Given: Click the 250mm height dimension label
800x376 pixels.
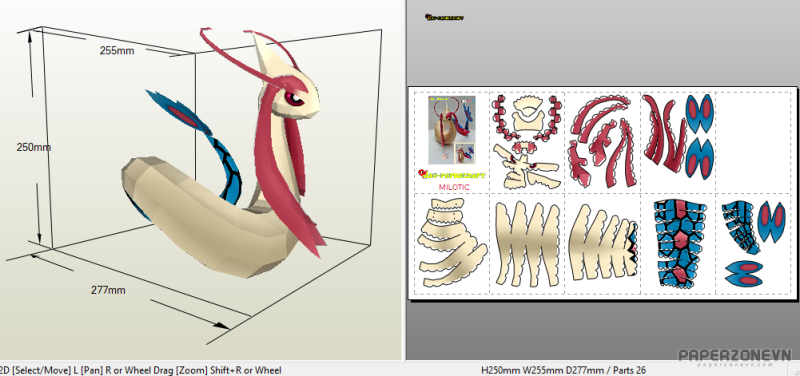Looking at the screenshot, I should point(34,147).
